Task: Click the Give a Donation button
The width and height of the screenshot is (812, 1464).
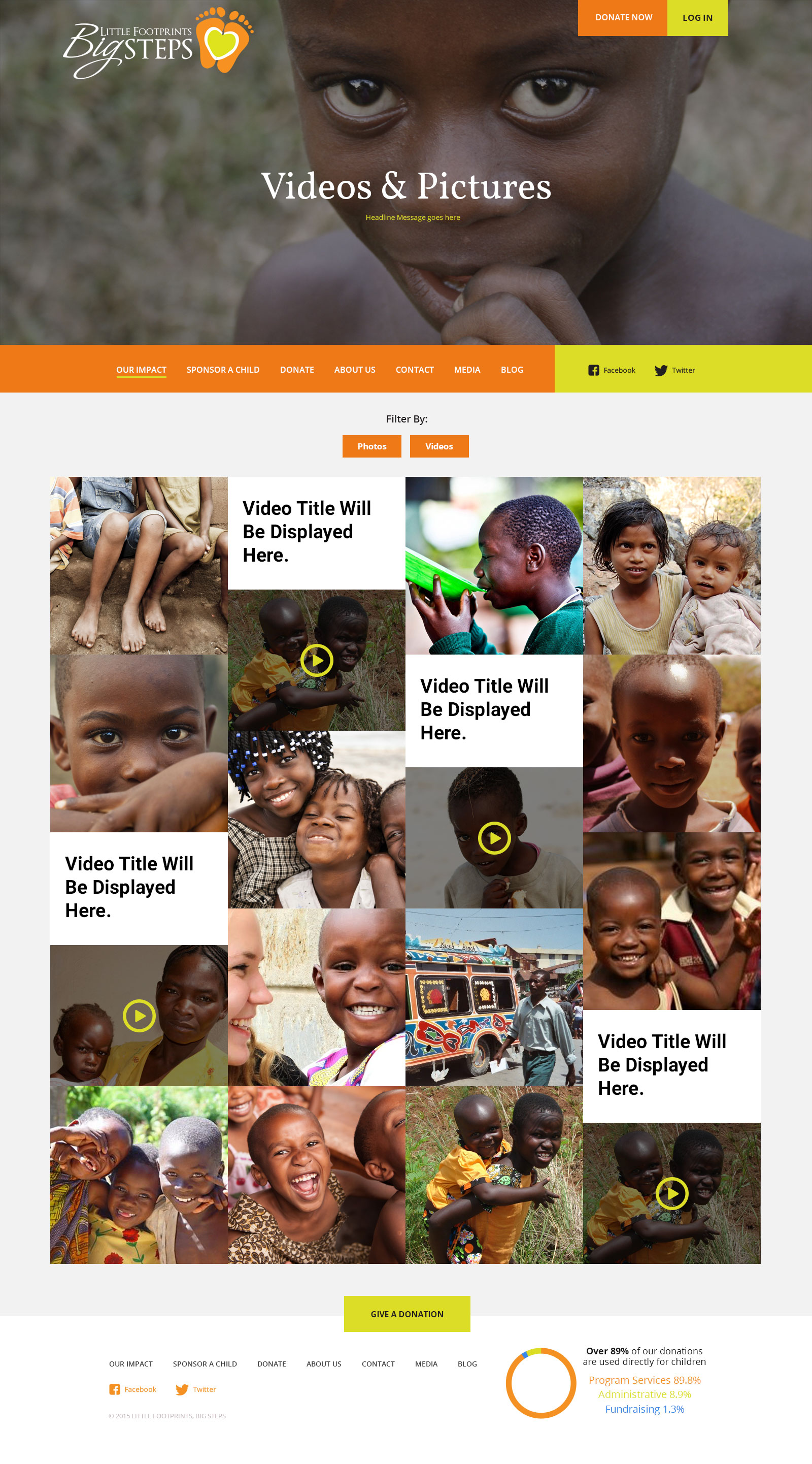Action: [x=407, y=1313]
